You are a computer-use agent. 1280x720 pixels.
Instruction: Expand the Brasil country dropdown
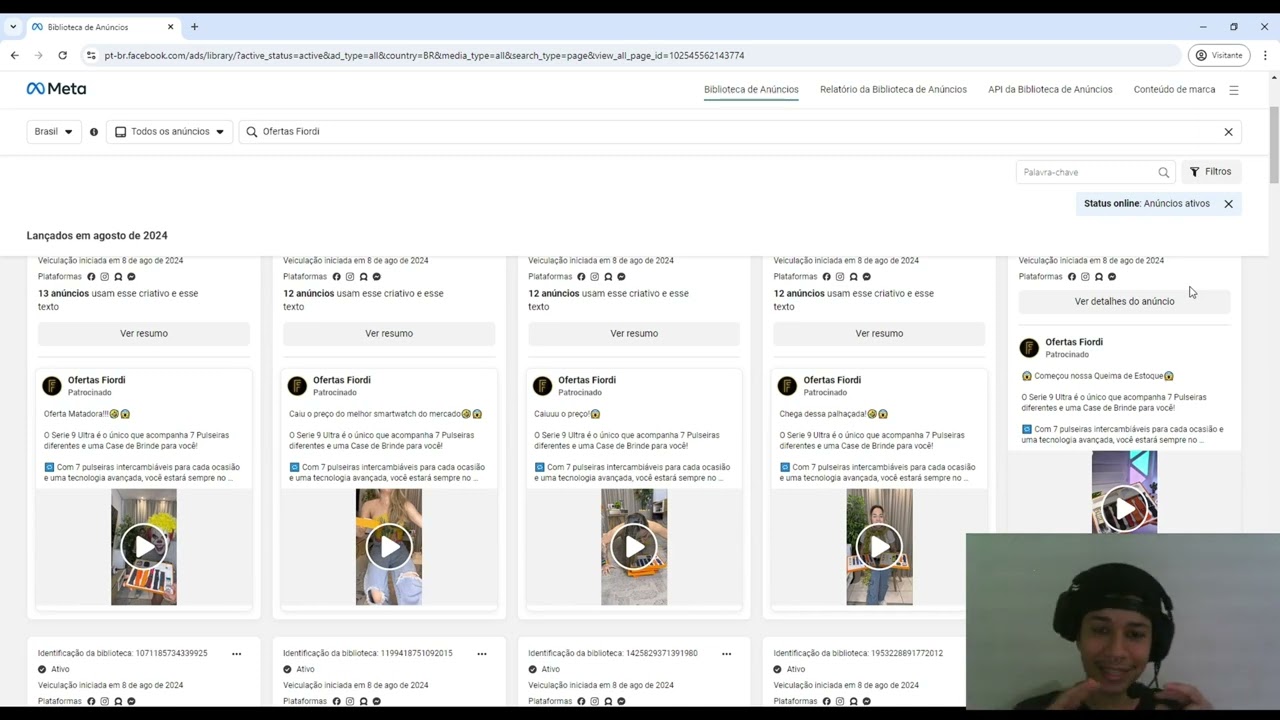tap(54, 131)
